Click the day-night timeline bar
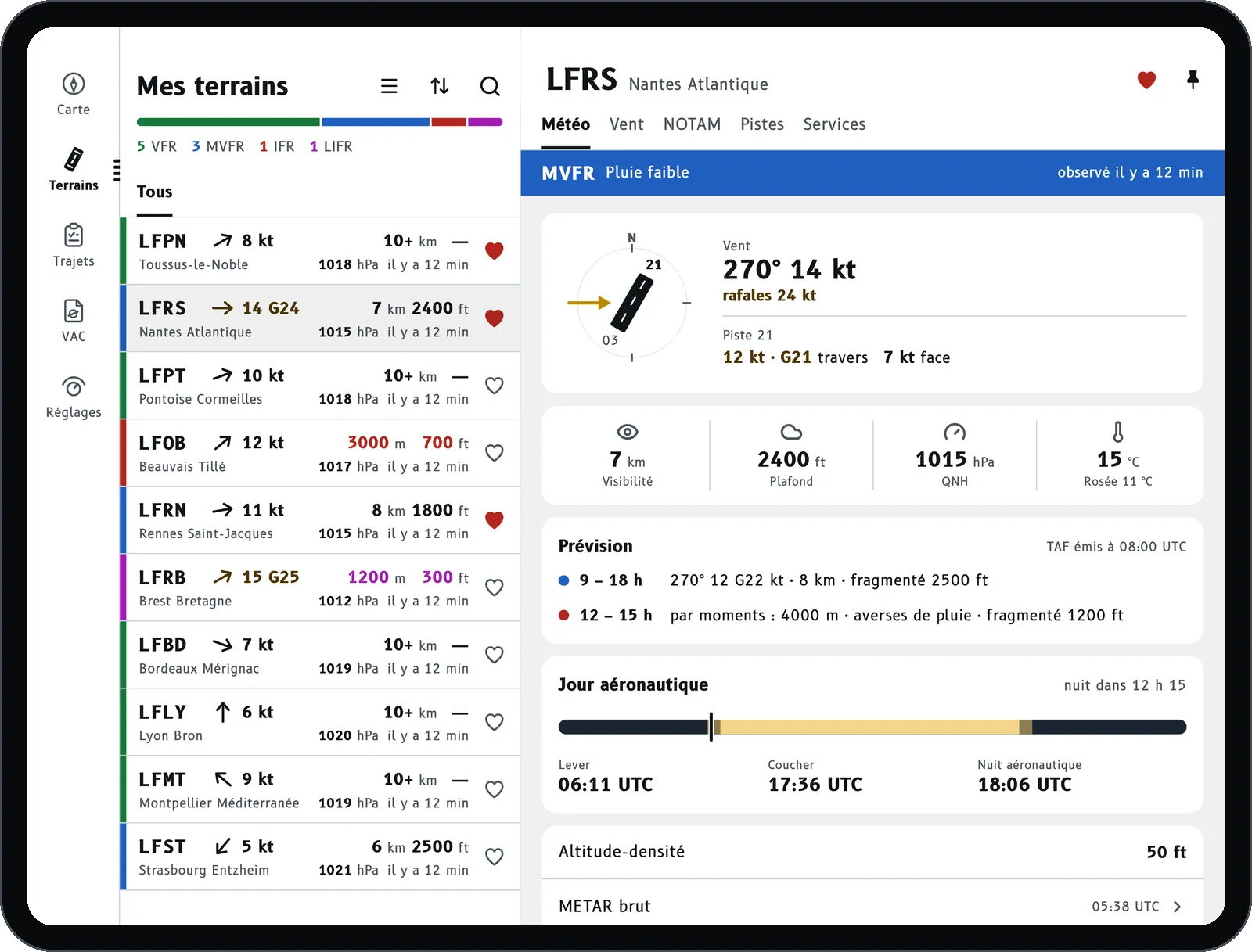The height and width of the screenshot is (952, 1252). (x=872, y=727)
